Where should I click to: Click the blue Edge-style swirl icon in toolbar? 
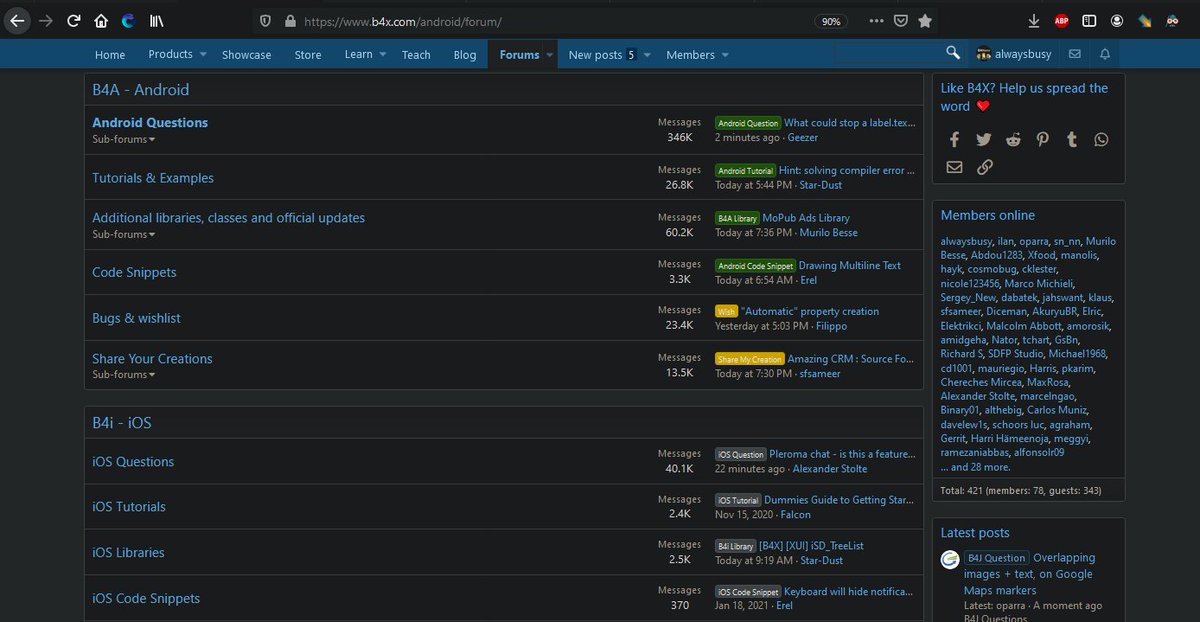[x=128, y=20]
